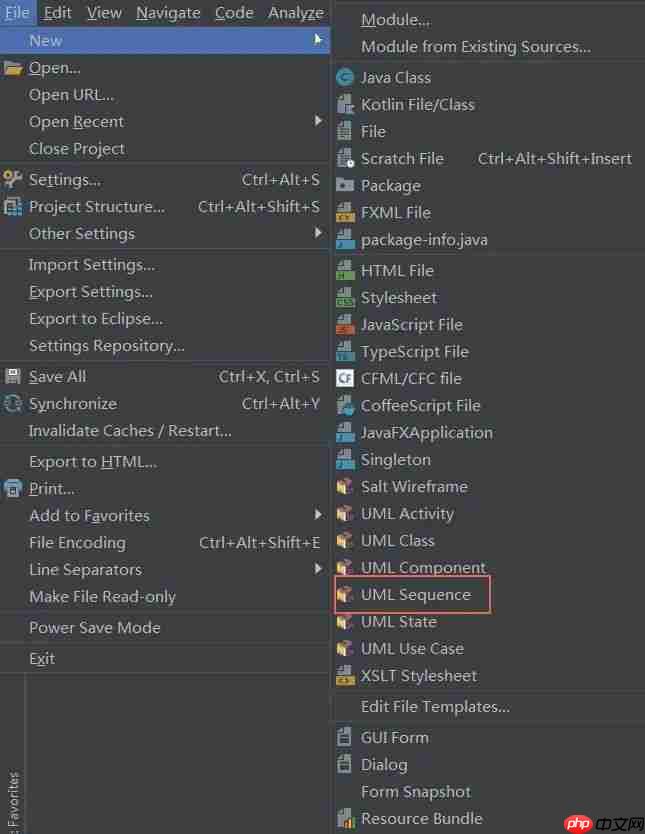Click the JavaFXApplication icon

coord(345,432)
